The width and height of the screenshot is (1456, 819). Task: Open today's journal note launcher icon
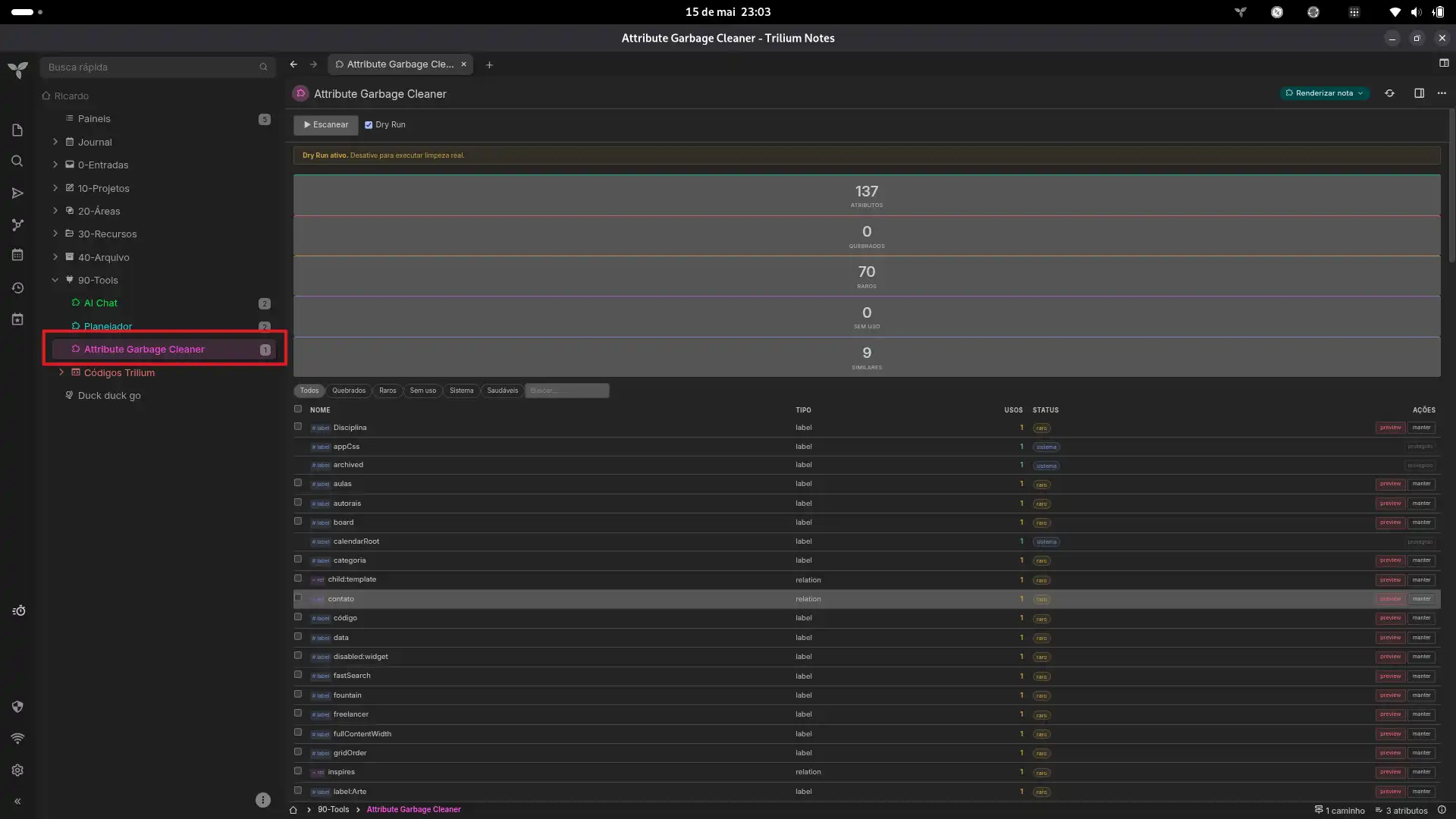17,319
